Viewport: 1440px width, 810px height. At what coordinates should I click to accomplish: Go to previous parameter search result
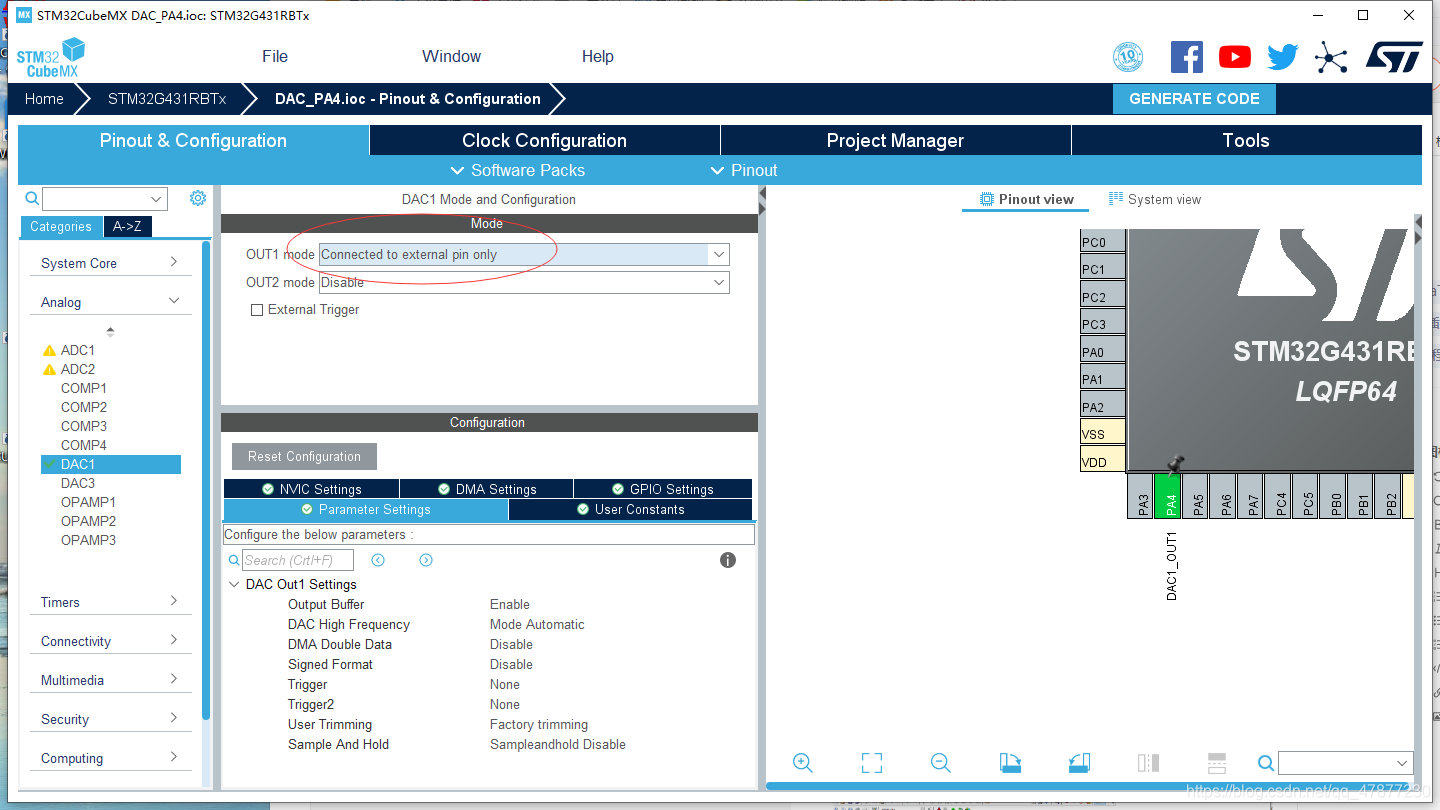[378, 560]
